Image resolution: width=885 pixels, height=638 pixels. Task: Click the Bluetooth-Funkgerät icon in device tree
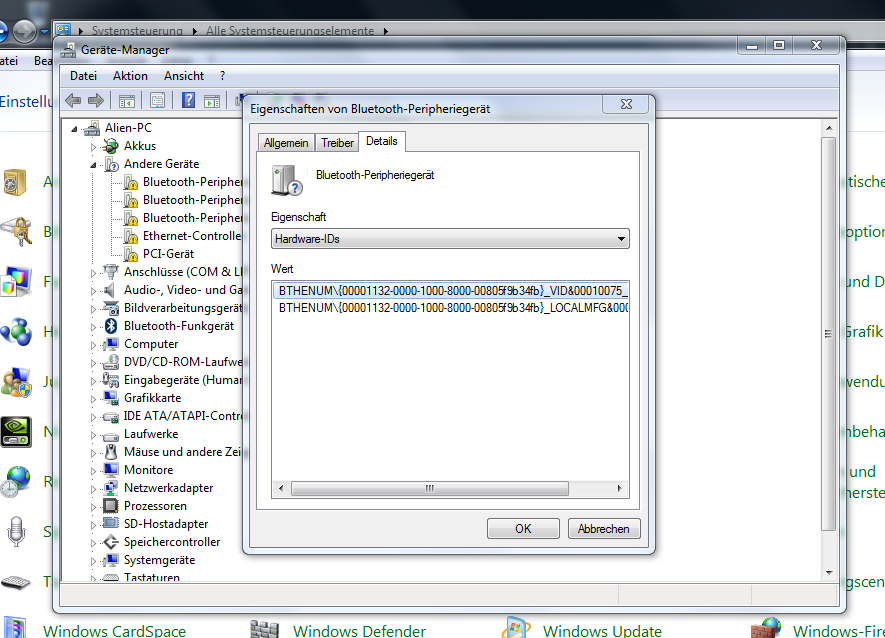(x=112, y=326)
